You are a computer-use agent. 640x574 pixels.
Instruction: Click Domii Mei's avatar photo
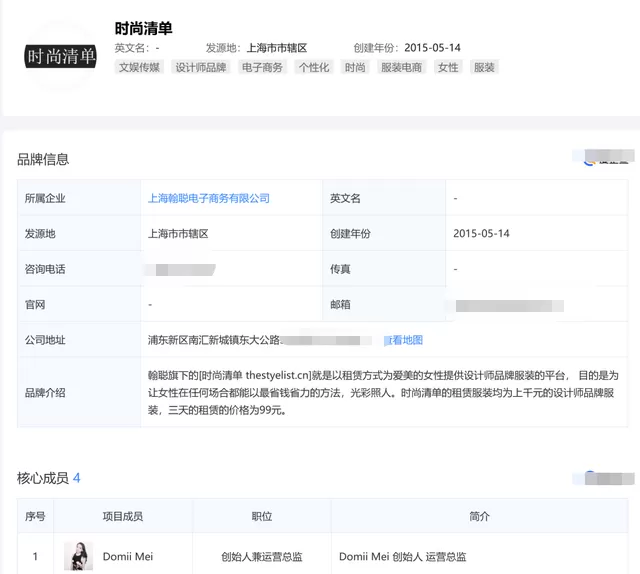tap(78, 556)
